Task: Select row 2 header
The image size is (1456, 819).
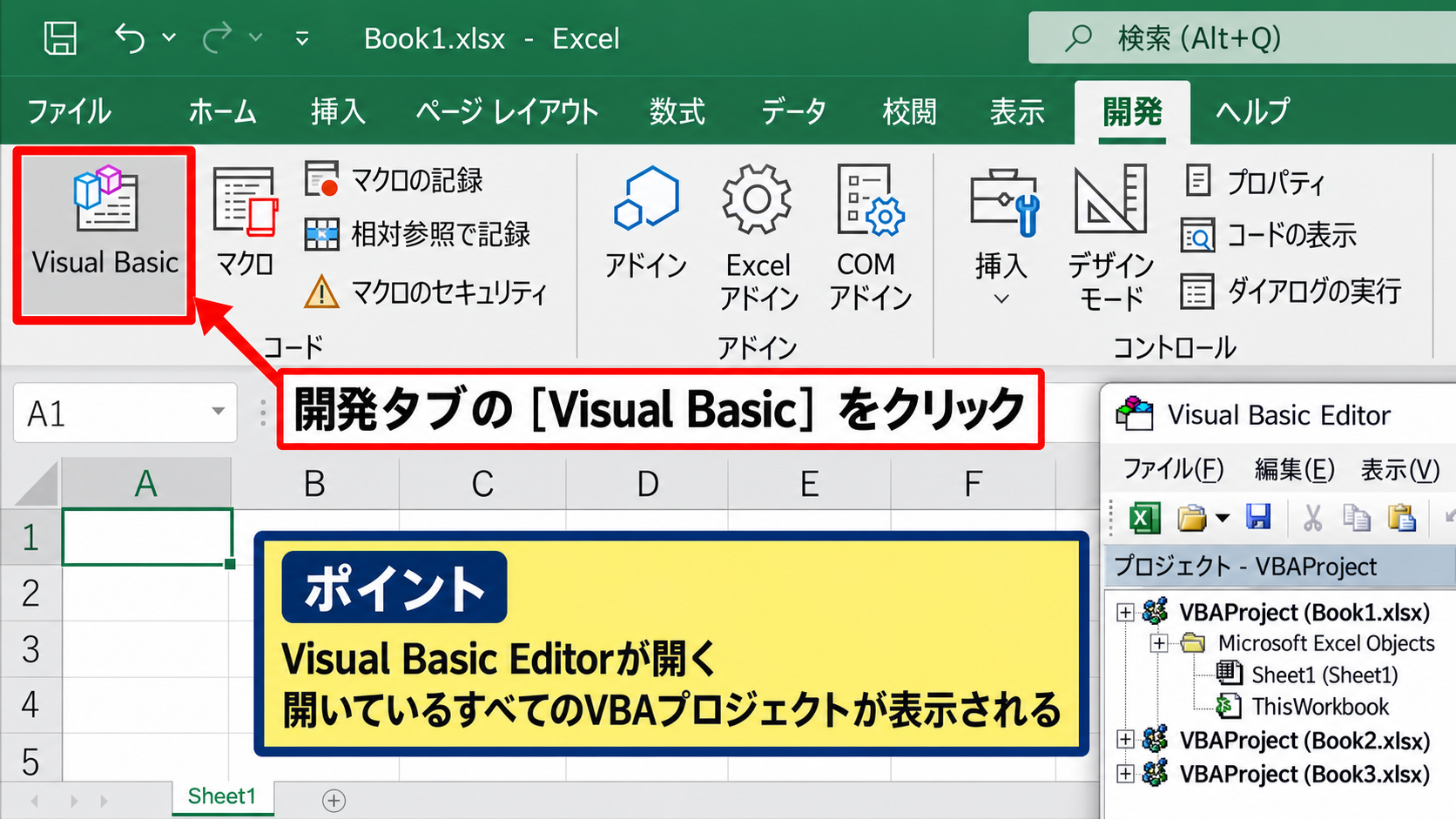Action: coord(30,593)
